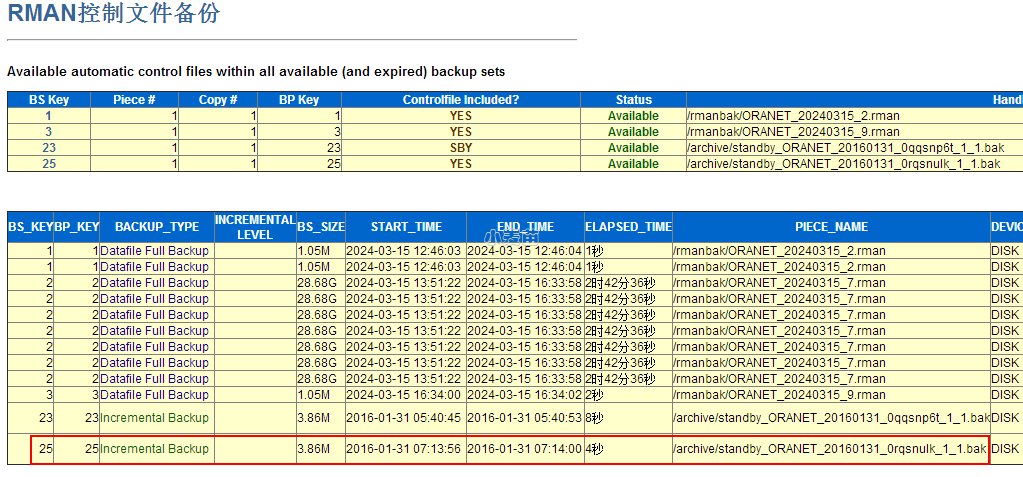Click the Status column header
This screenshot has height=477, width=1023.
click(x=633, y=100)
